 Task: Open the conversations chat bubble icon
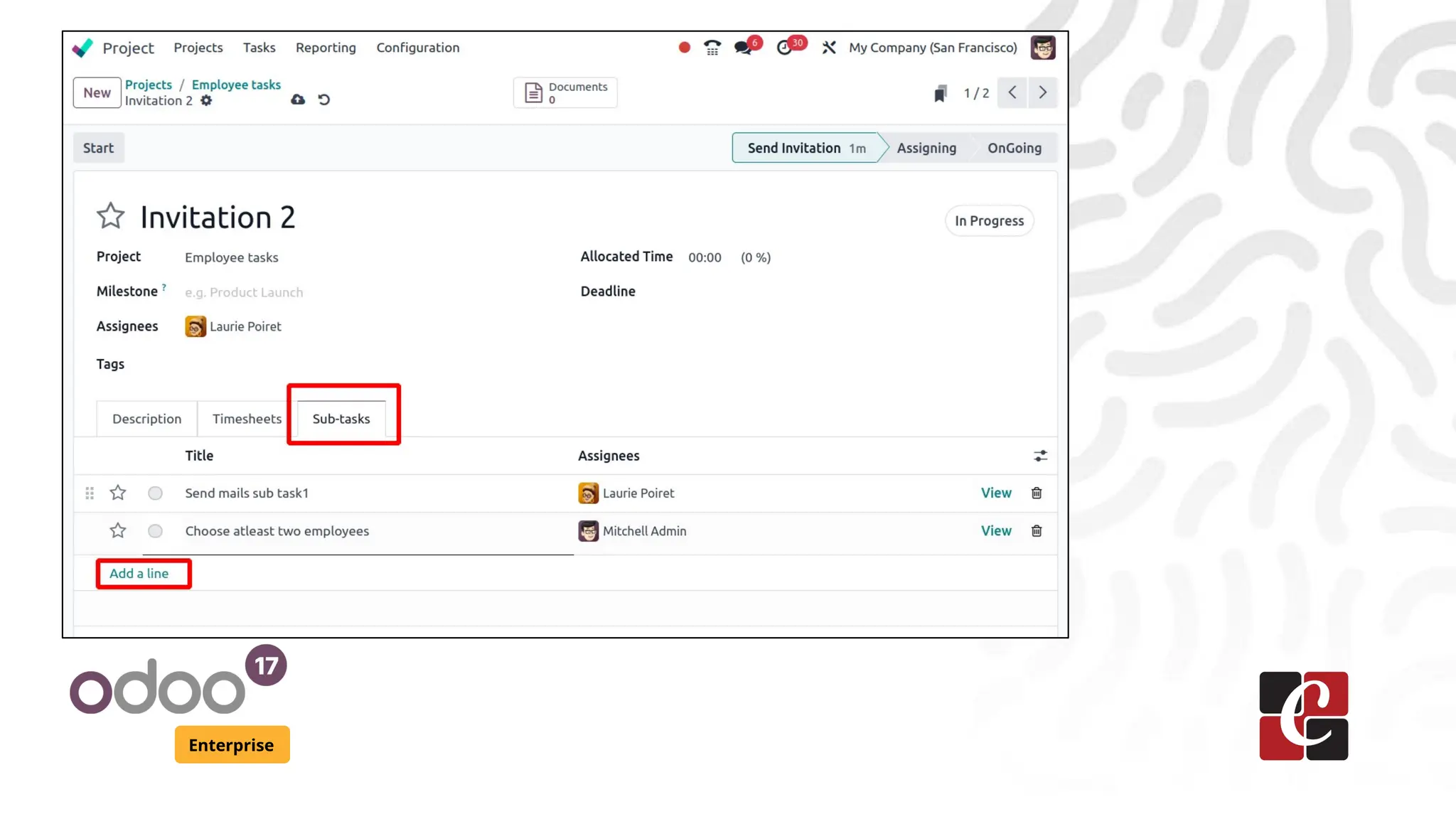tap(743, 48)
